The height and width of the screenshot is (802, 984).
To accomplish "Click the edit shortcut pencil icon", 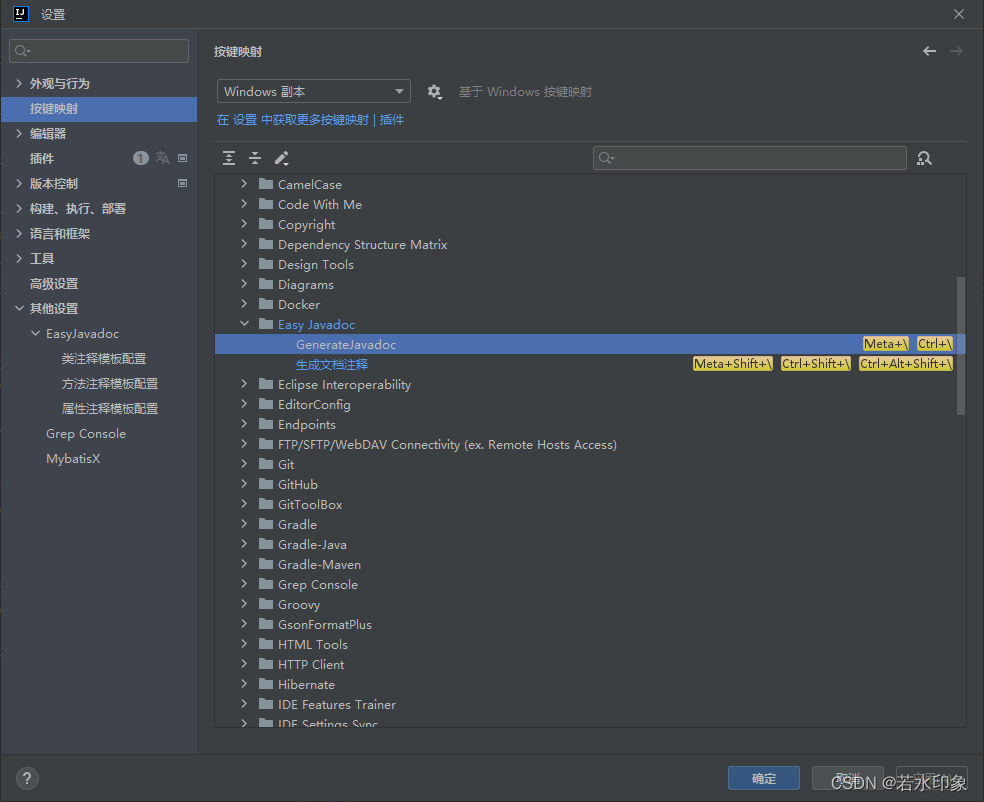I will coord(281,158).
